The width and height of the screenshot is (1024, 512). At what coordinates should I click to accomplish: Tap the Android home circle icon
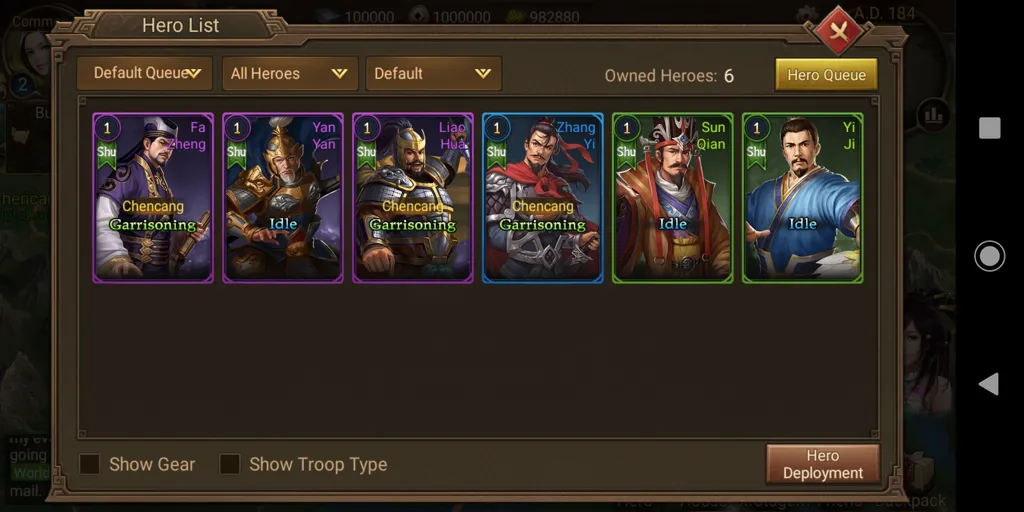pyautogui.click(x=989, y=256)
